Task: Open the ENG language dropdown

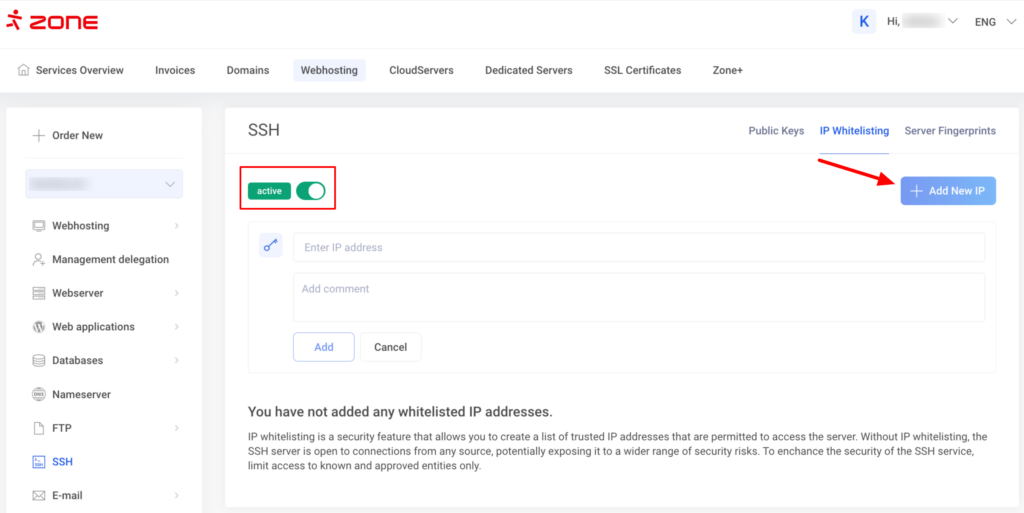Action: (996, 22)
